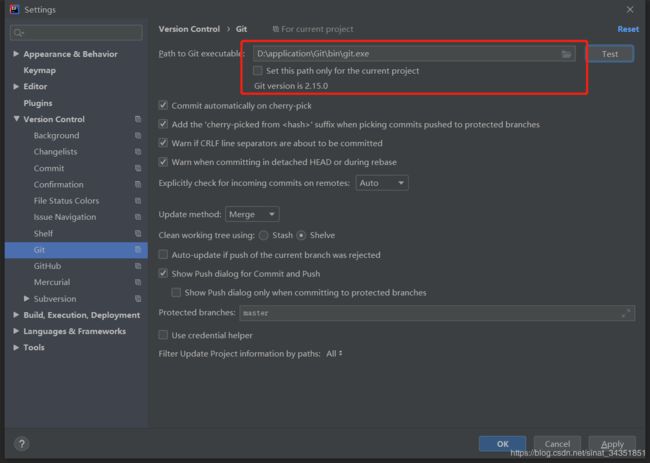Click the project-level icon next to Background
Image resolution: width=650 pixels, height=463 pixels.
138,136
